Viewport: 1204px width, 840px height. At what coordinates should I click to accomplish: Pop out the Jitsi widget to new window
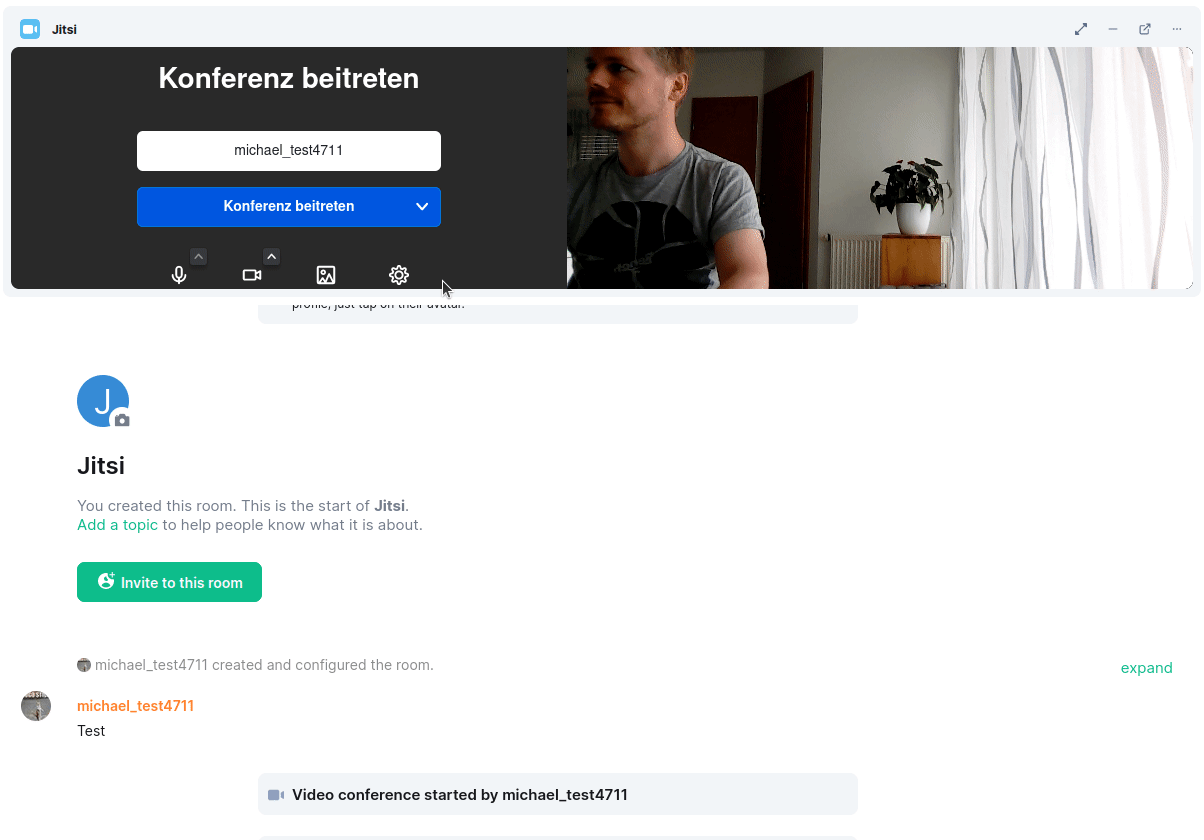(1145, 29)
